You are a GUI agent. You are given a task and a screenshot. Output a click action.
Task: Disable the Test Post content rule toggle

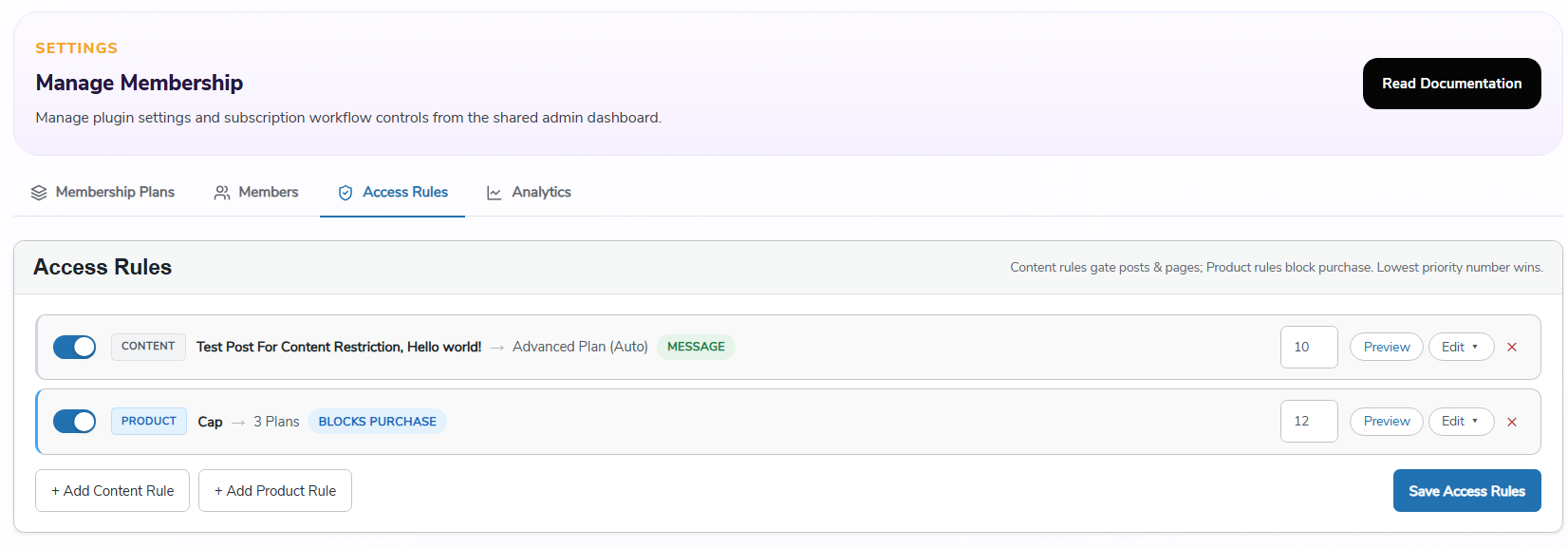pos(74,348)
